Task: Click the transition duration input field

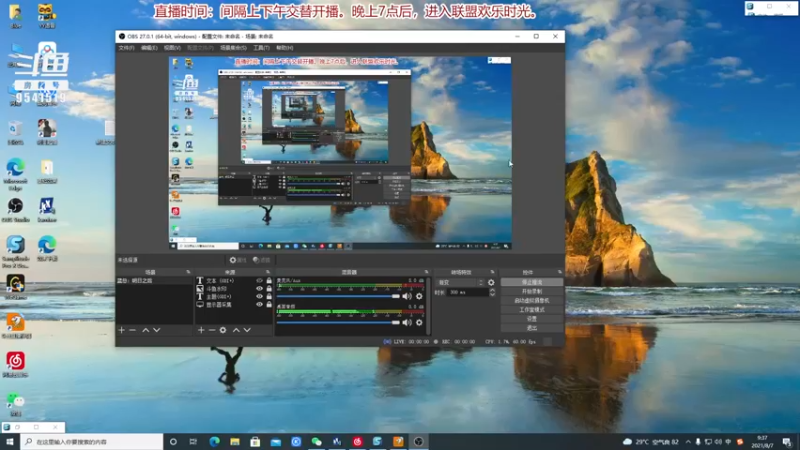Action: [467, 292]
